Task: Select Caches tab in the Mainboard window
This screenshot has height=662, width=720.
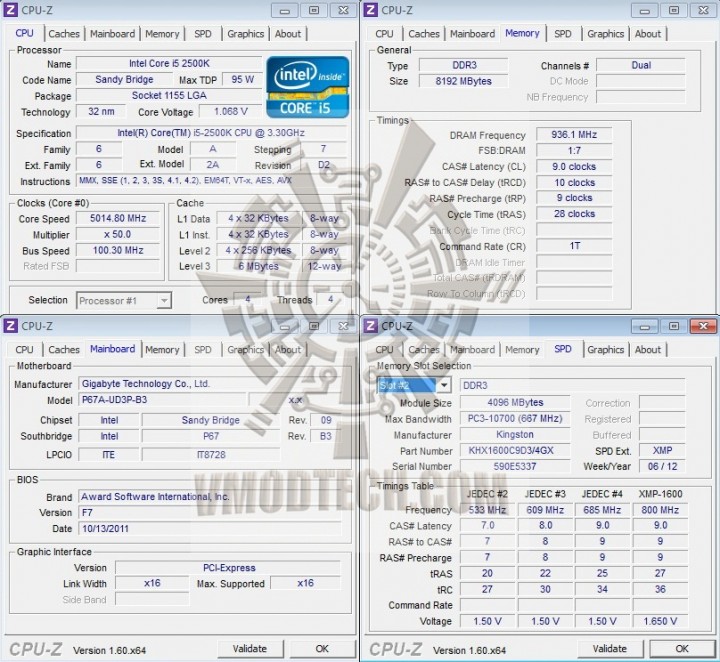Action: coord(64,350)
